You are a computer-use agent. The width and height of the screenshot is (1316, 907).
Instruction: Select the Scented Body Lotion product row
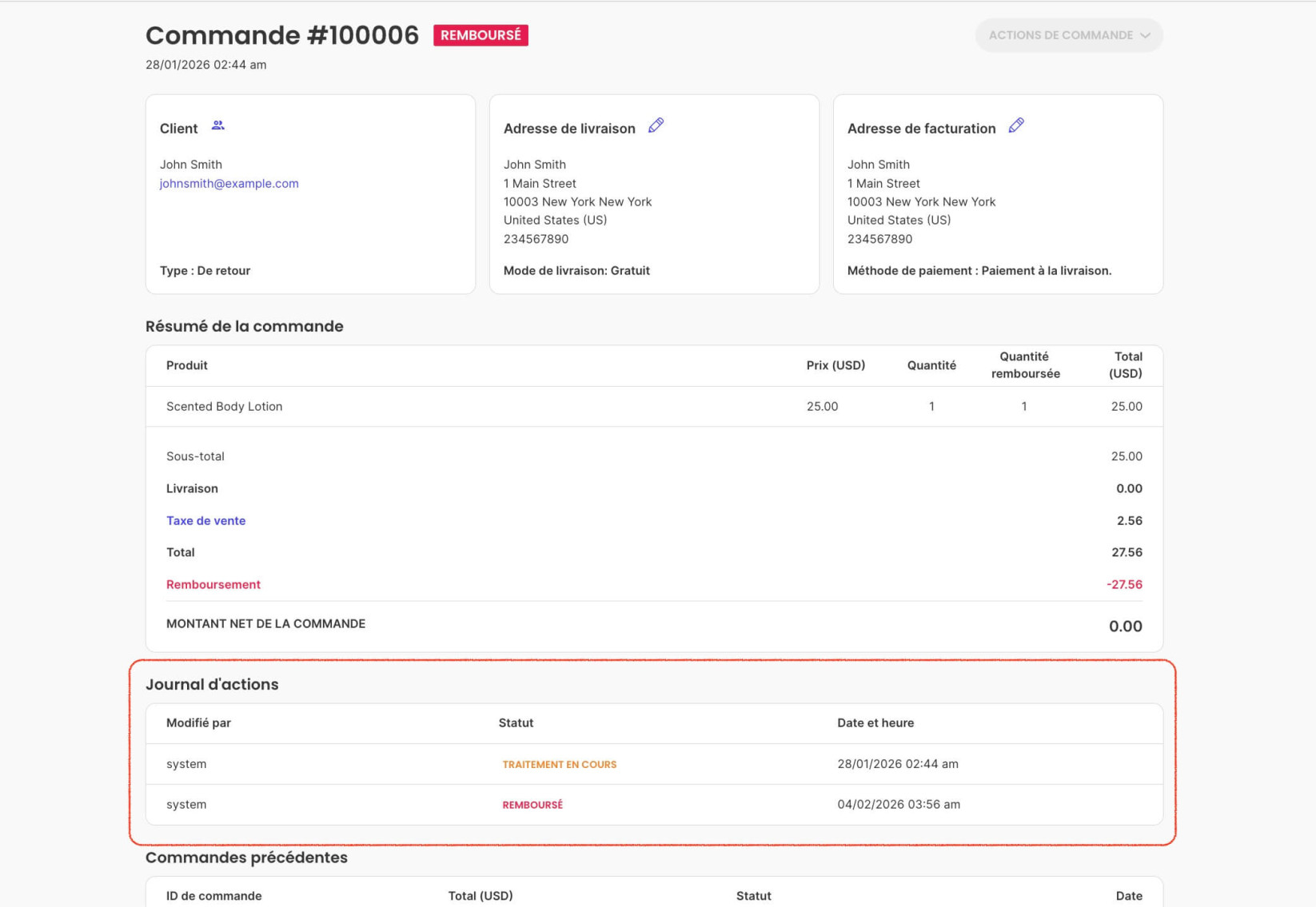tap(654, 406)
